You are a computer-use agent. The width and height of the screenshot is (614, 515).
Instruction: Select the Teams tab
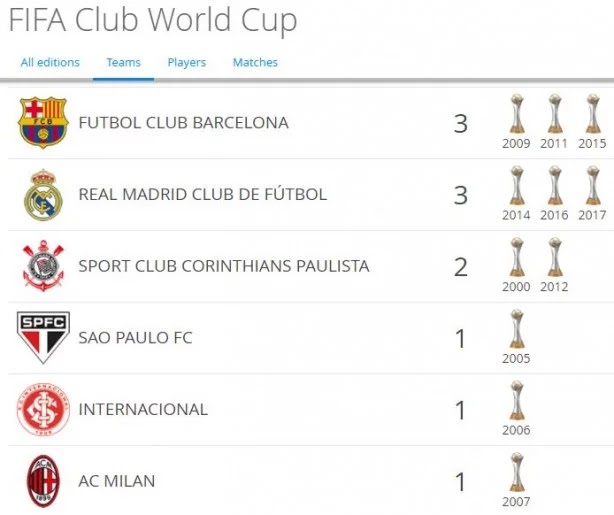124,62
